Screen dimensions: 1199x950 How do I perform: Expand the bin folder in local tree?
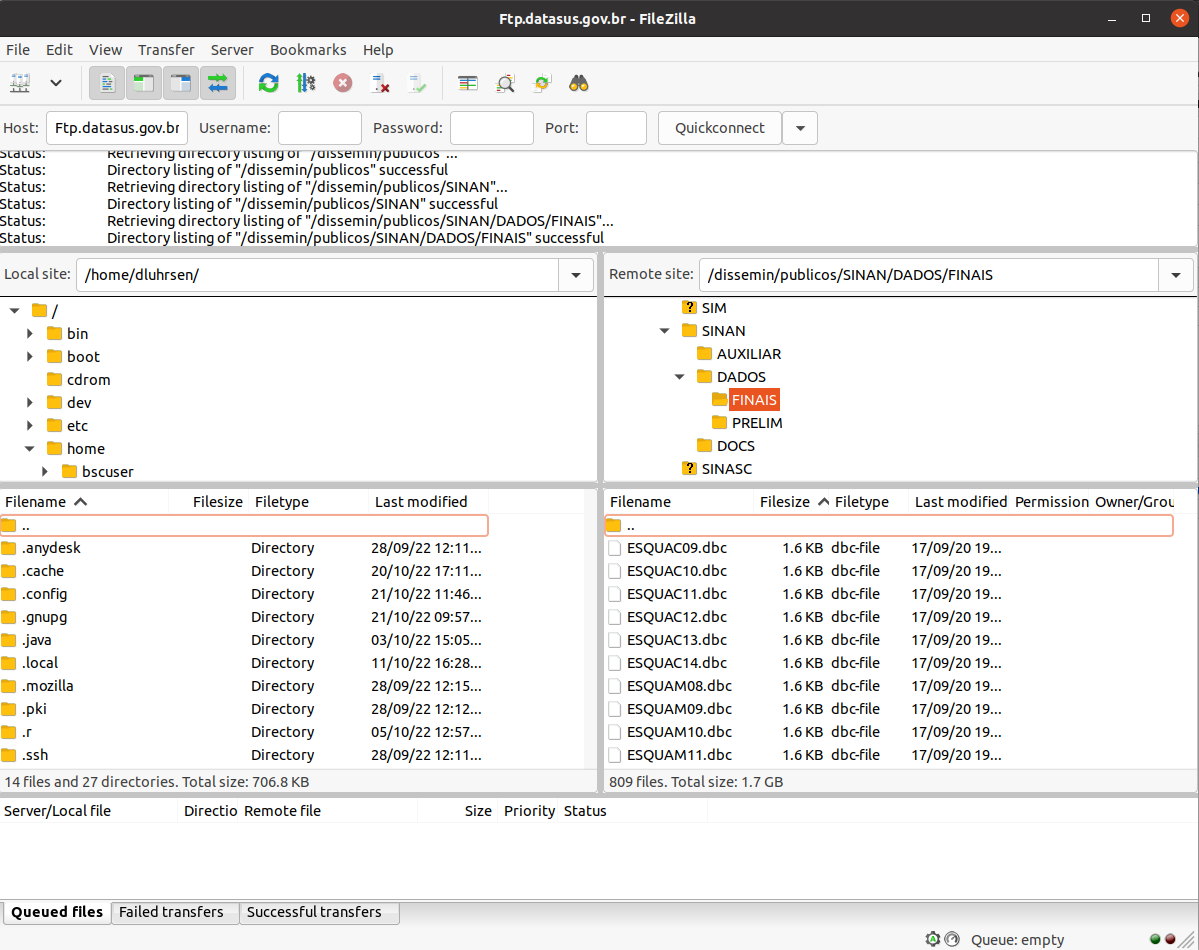(30, 333)
